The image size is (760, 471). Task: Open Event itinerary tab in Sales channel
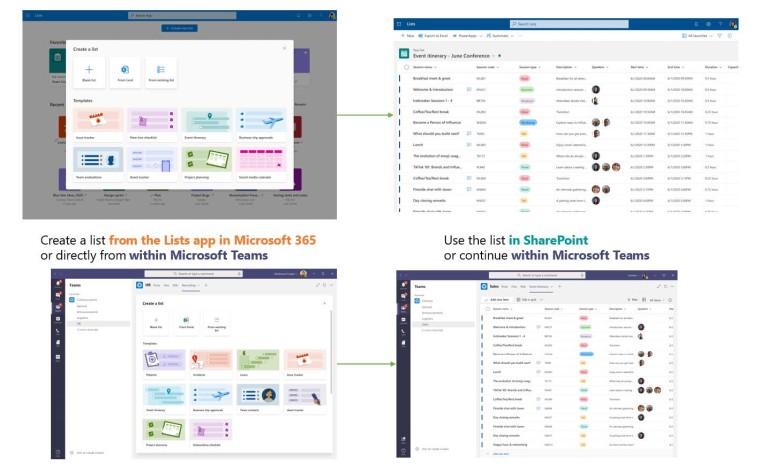[x=540, y=286]
